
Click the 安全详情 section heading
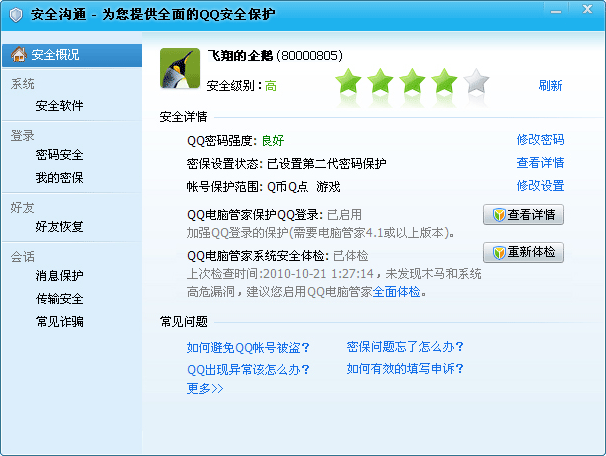pyautogui.click(x=184, y=116)
